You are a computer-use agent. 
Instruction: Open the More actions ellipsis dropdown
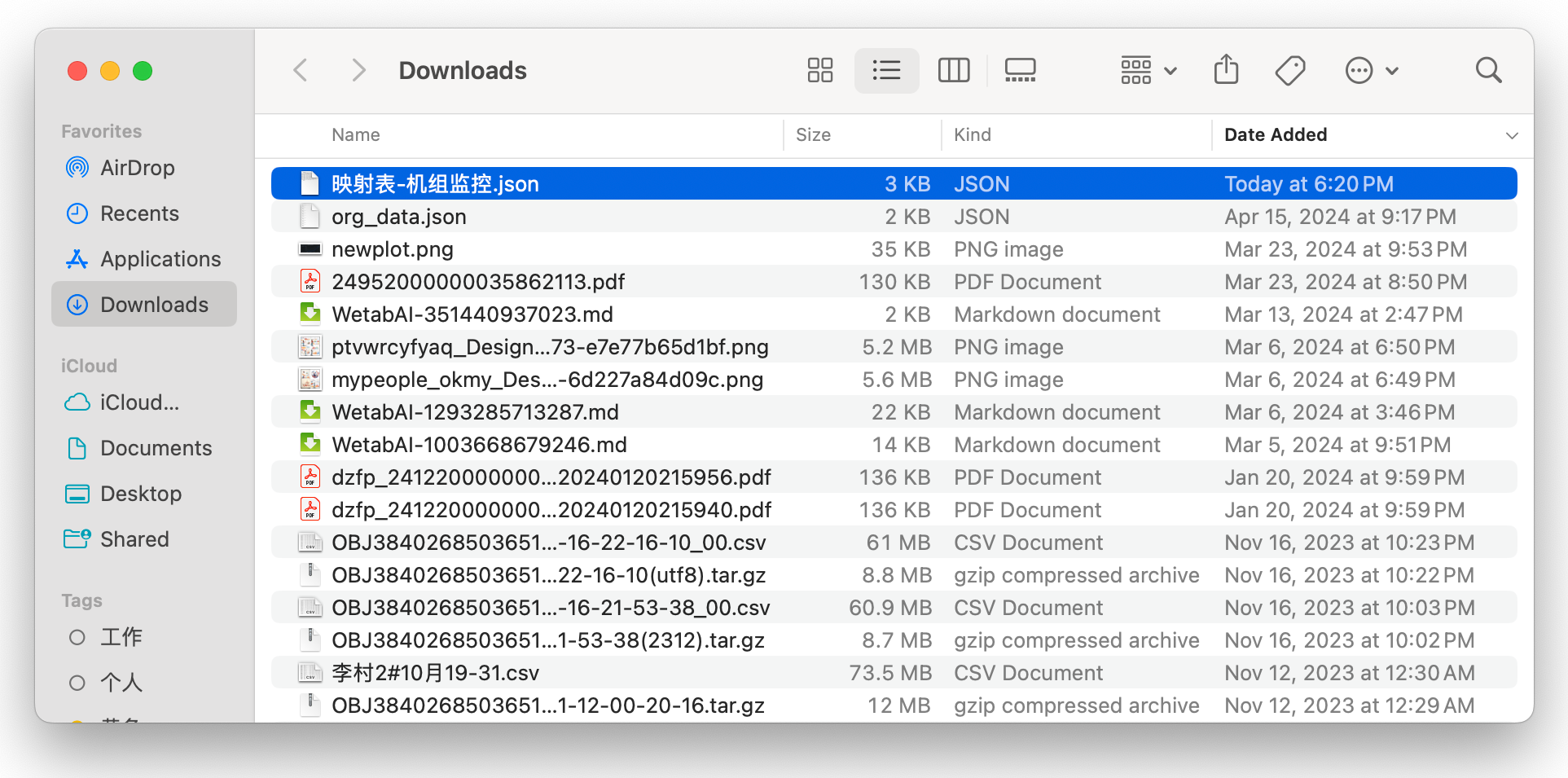click(x=1371, y=71)
